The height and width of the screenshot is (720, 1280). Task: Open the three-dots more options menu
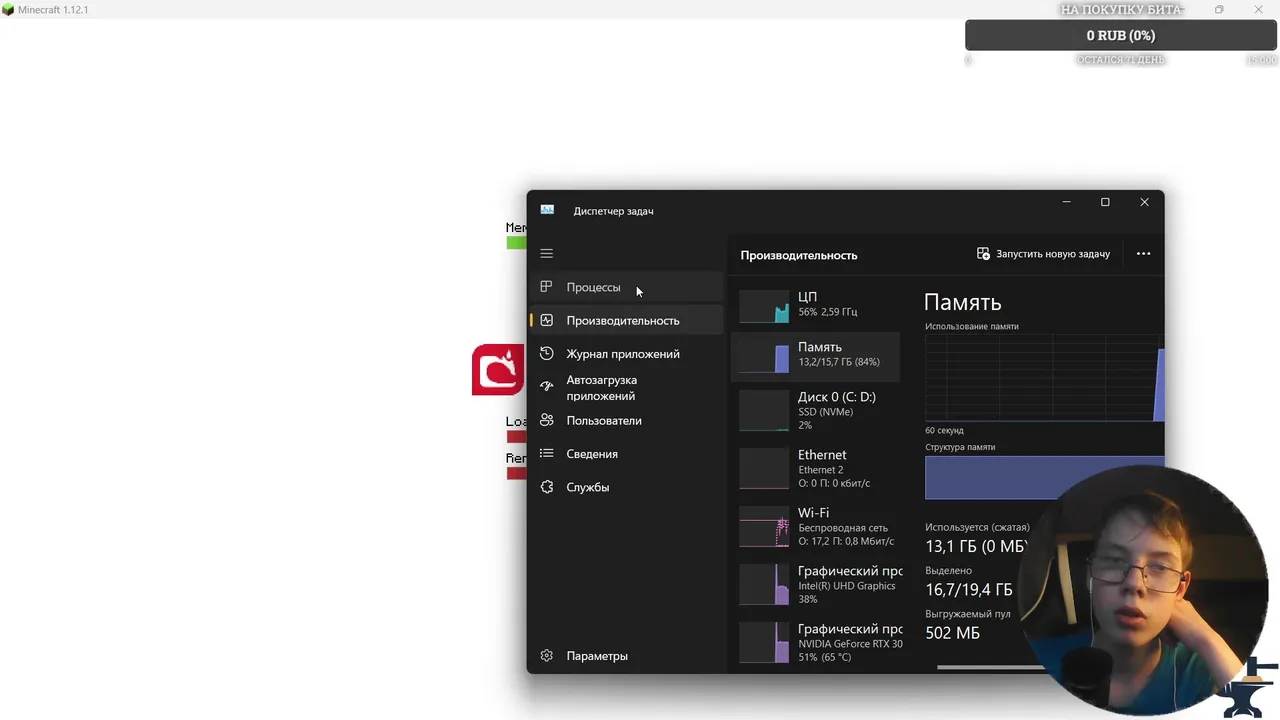point(1143,254)
